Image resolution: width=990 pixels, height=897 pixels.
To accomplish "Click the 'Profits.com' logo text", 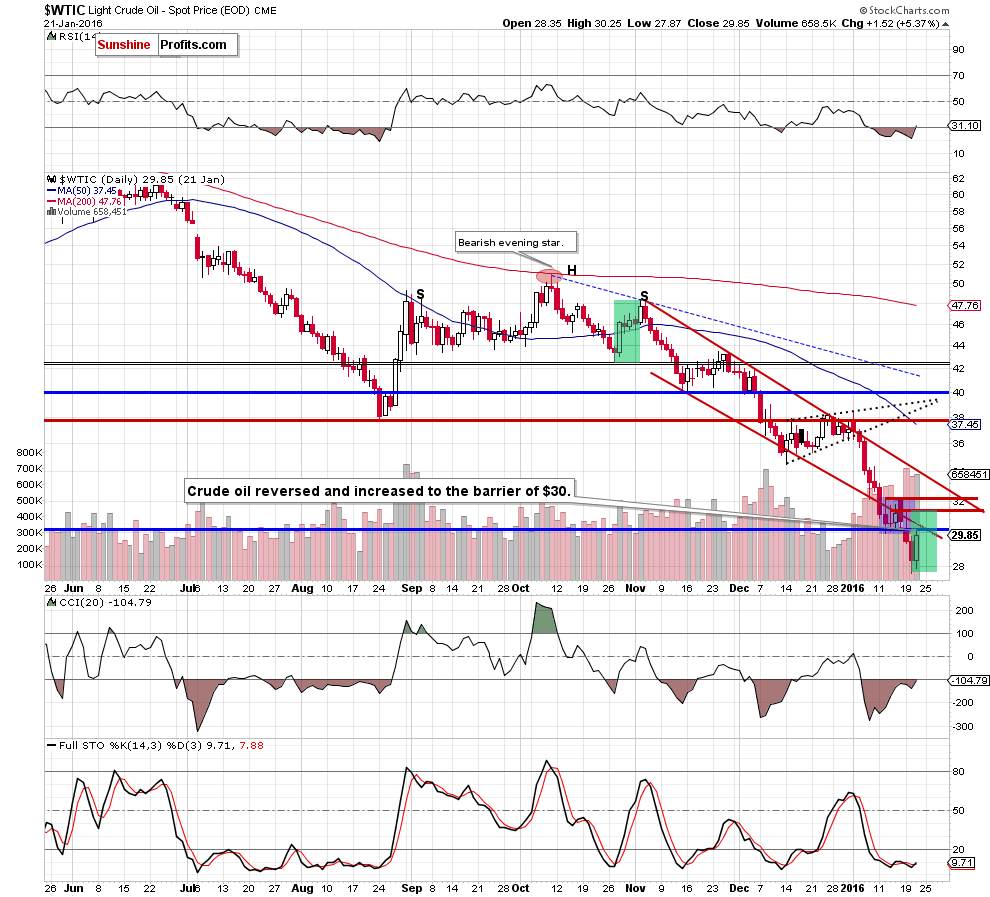I will coord(193,45).
